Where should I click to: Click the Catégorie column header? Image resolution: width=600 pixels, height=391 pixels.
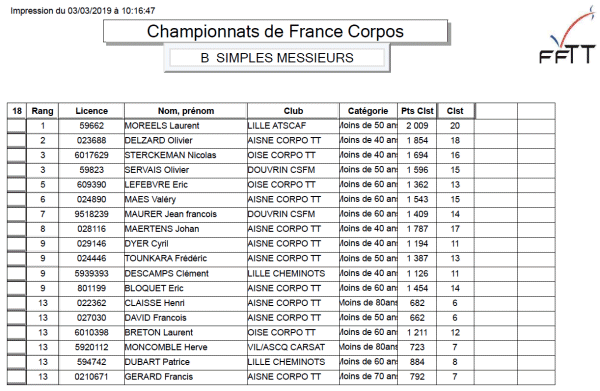(x=368, y=111)
